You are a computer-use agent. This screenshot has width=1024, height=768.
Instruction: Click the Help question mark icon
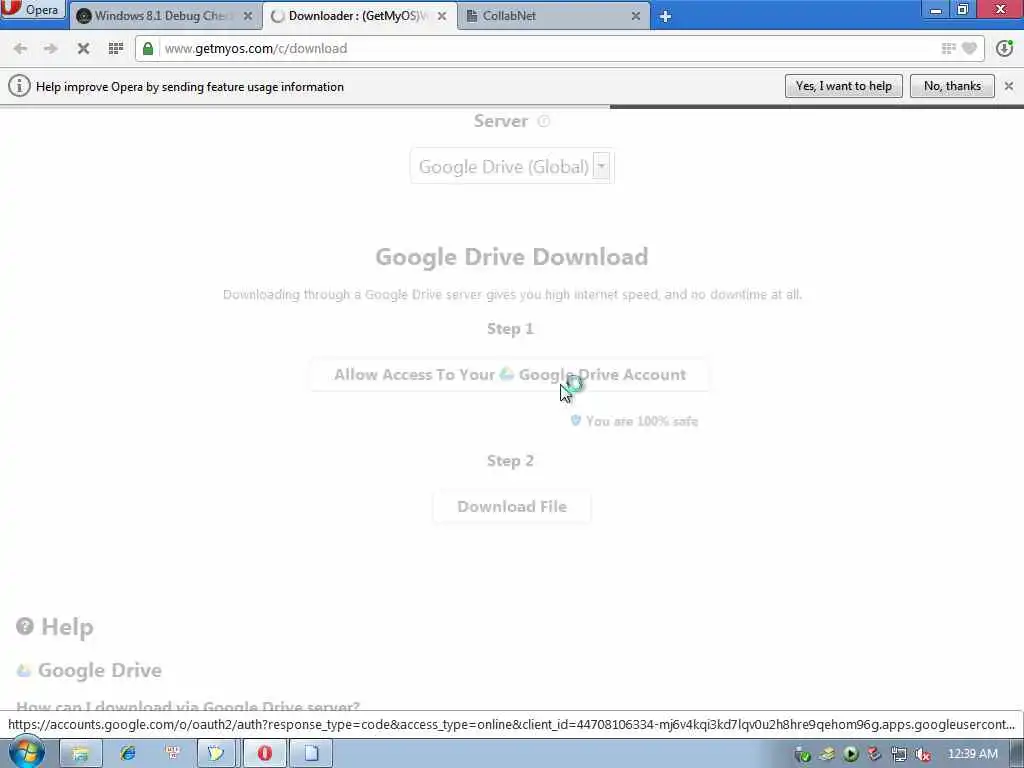[x=25, y=626]
